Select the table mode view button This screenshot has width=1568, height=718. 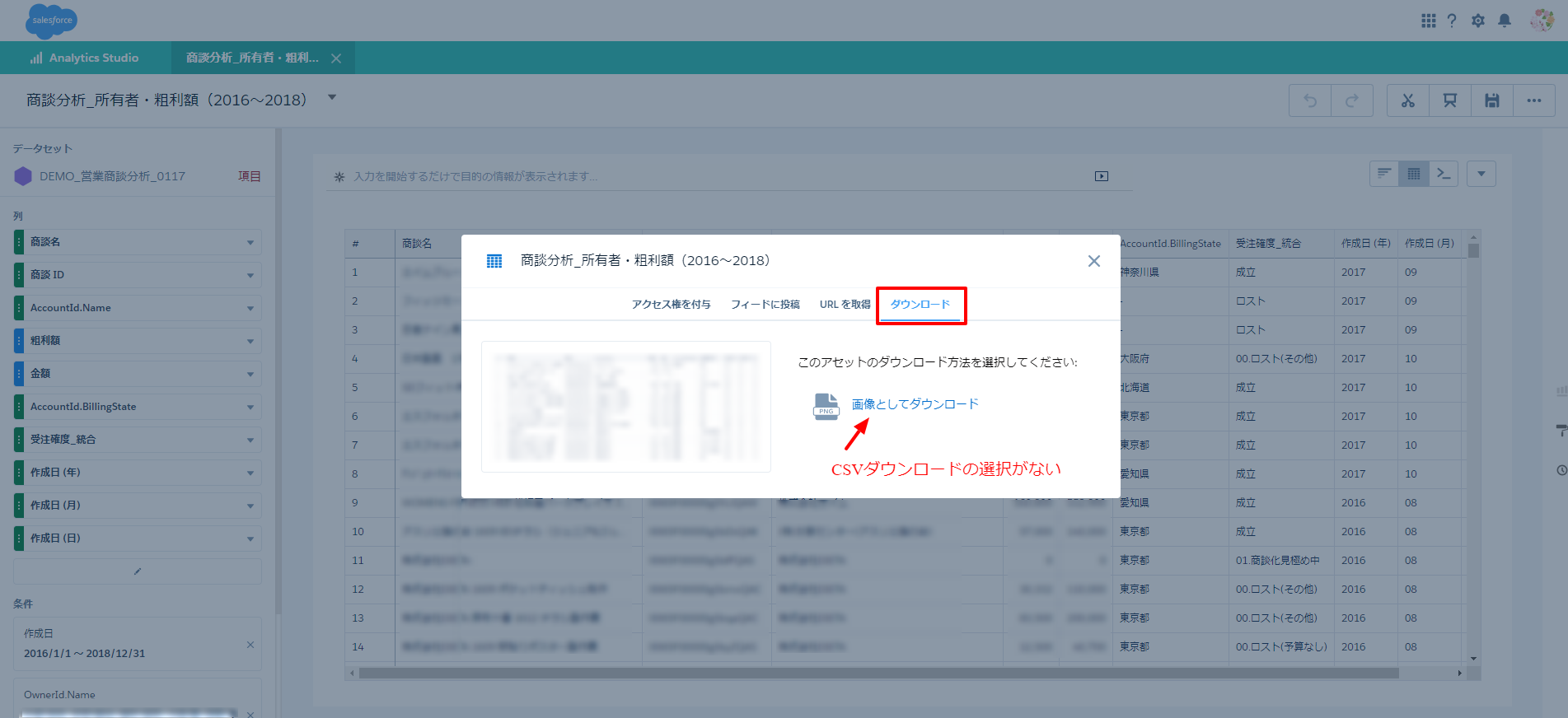(x=1413, y=174)
